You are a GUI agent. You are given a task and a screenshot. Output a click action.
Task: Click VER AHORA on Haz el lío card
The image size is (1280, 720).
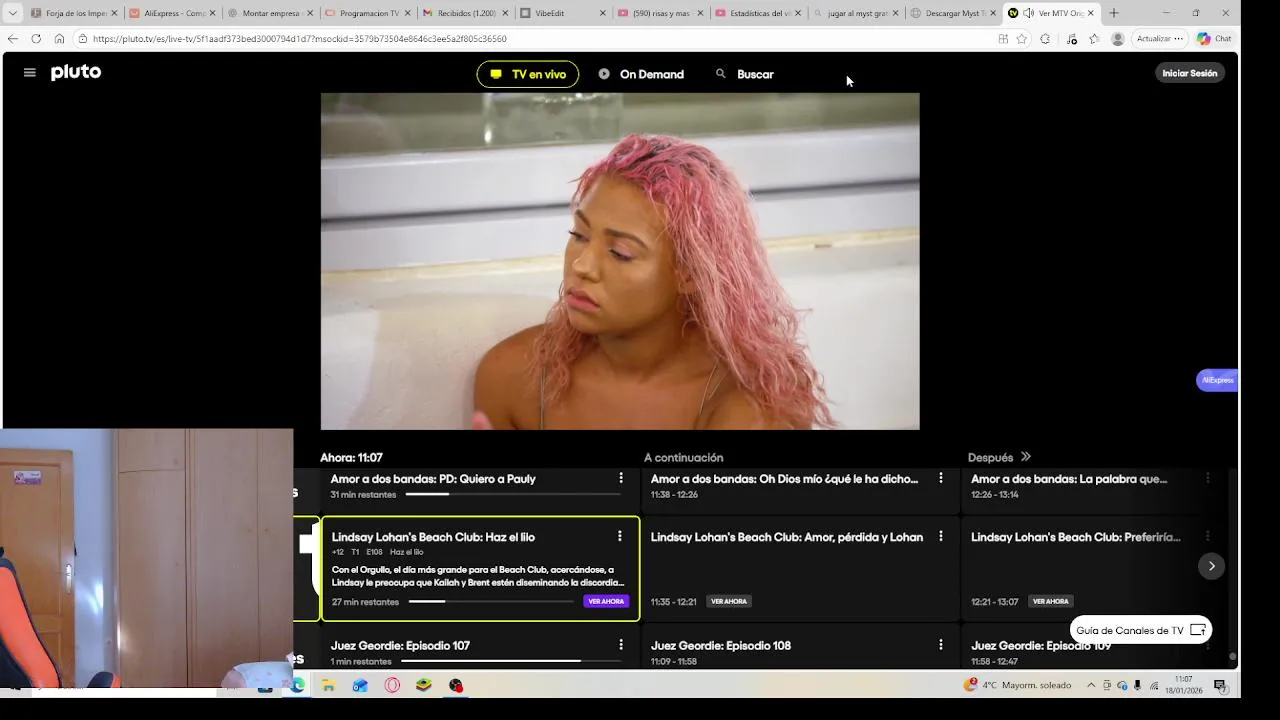pyautogui.click(x=606, y=601)
